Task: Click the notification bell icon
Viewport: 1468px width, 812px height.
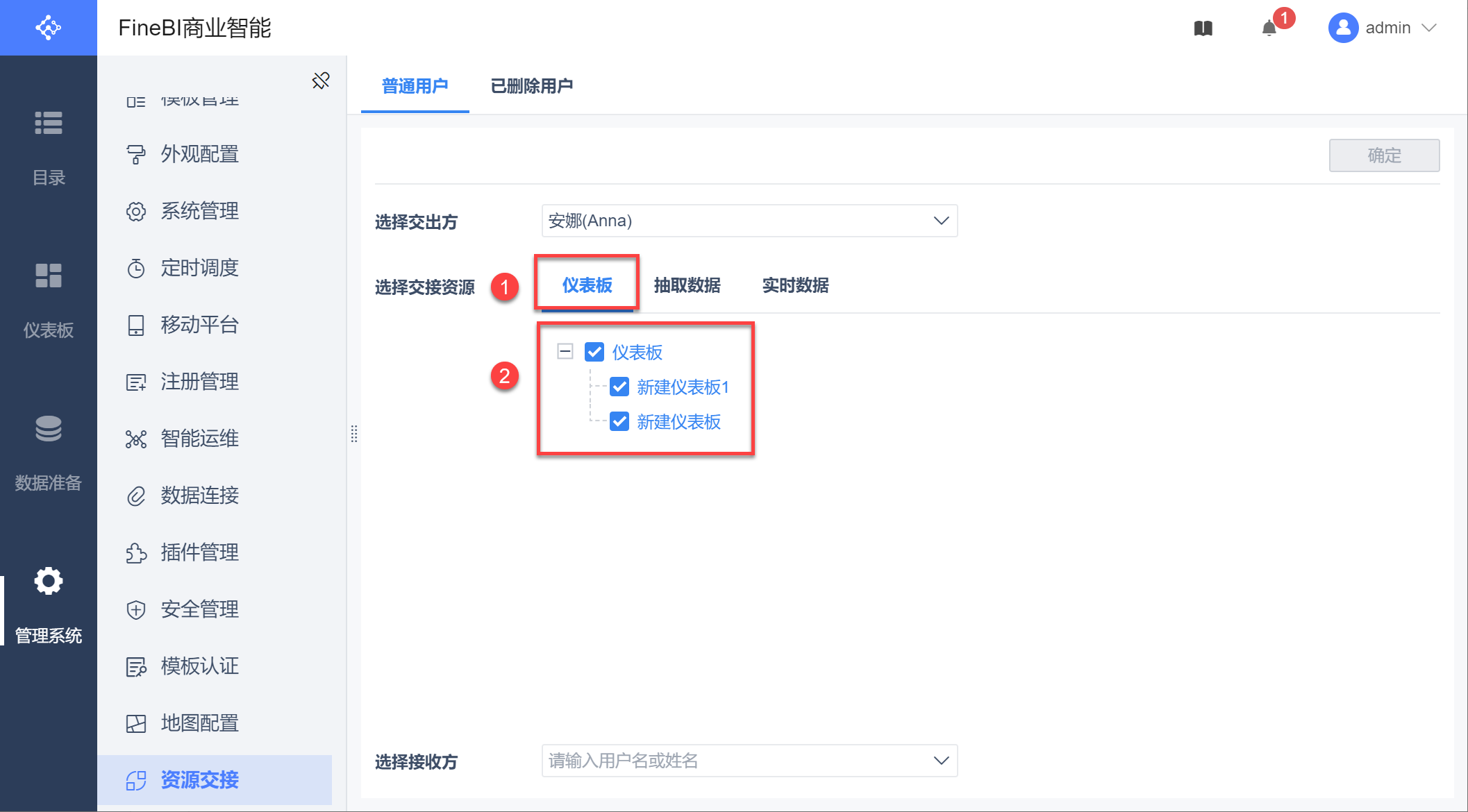Action: tap(1269, 28)
